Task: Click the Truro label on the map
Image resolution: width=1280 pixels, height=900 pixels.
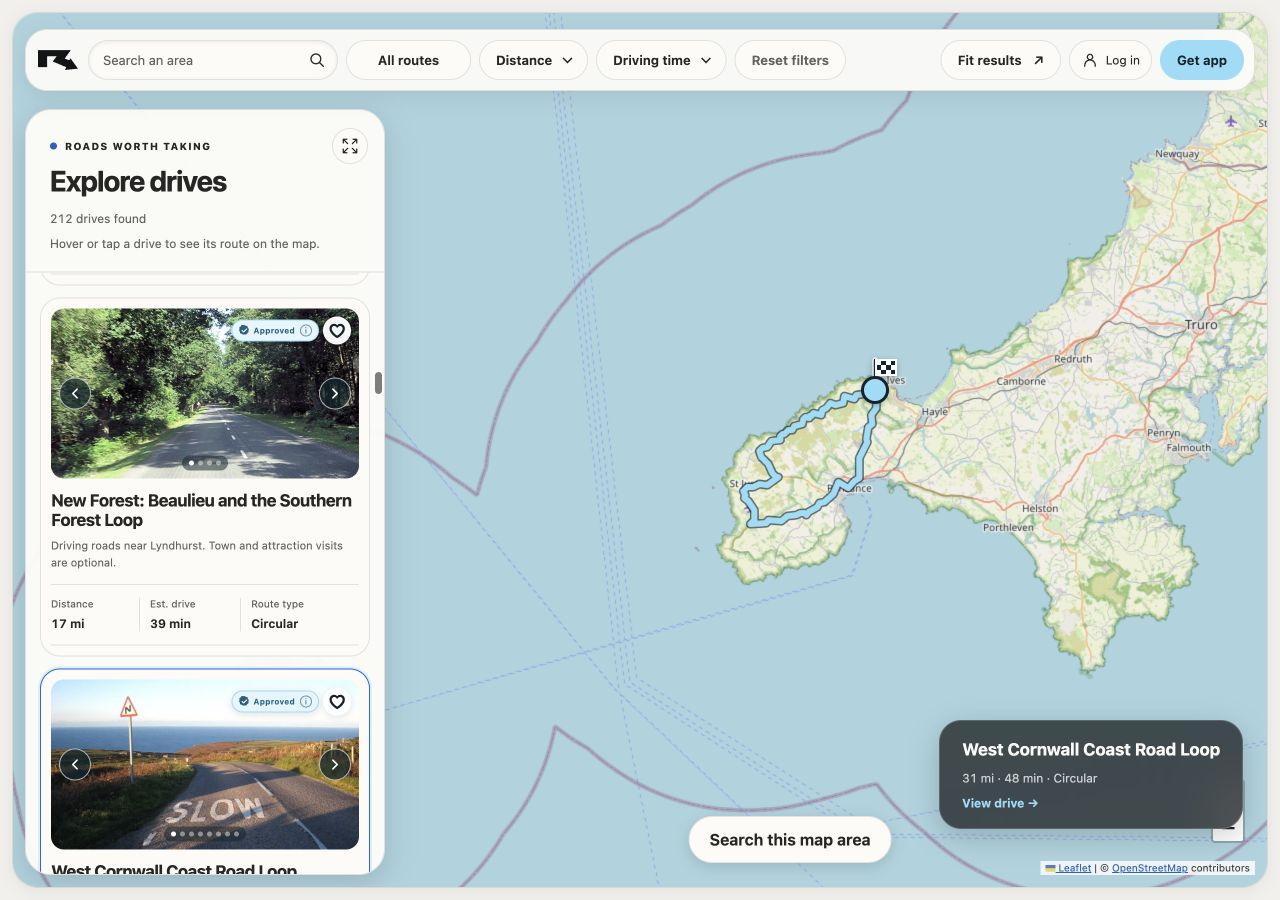Action: 1201,325
